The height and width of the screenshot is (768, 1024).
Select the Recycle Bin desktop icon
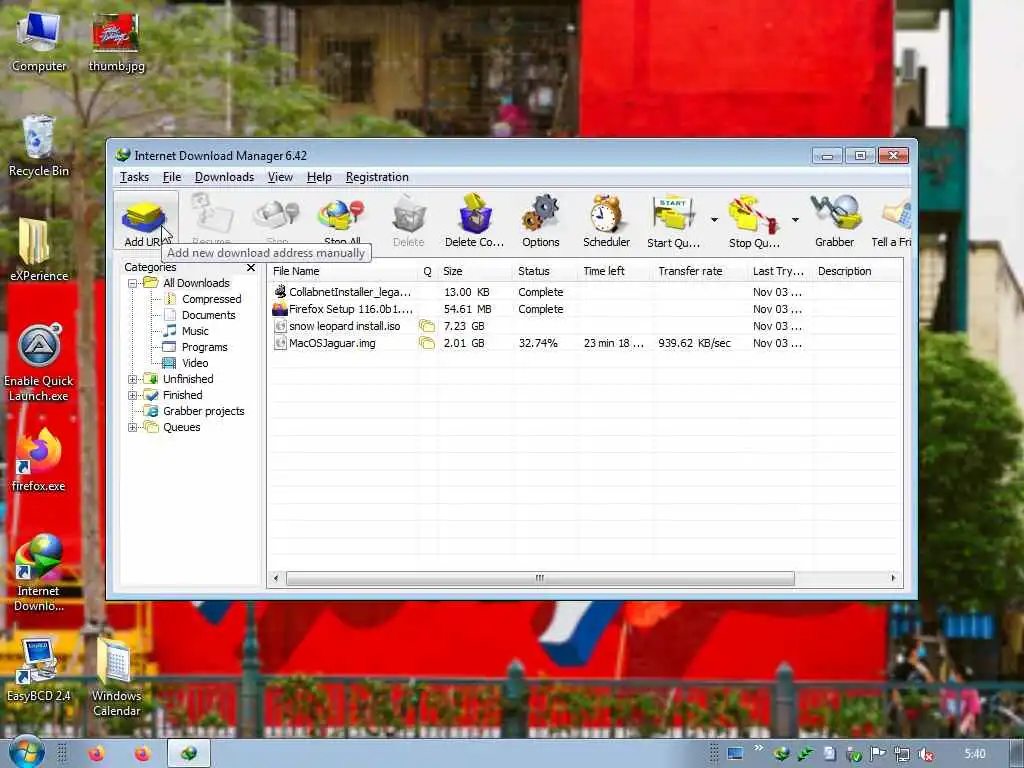tap(39, 145)
